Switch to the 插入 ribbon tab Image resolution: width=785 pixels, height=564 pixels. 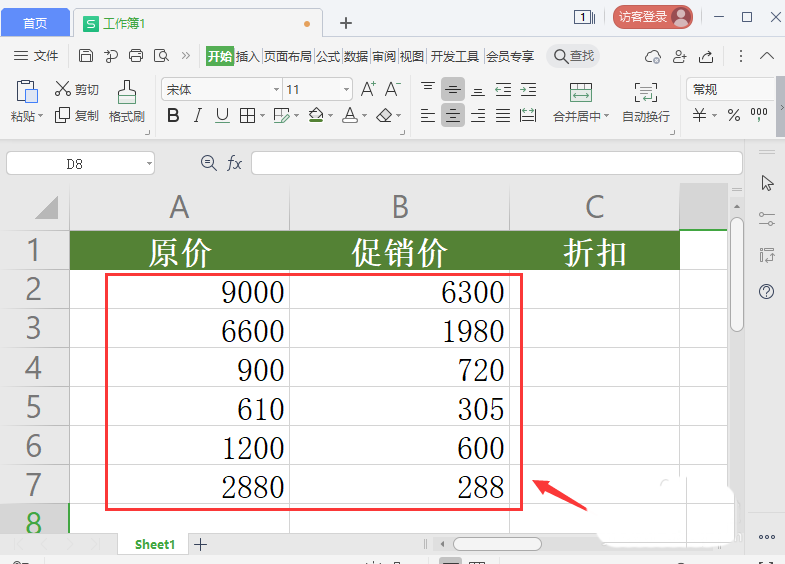247,56
